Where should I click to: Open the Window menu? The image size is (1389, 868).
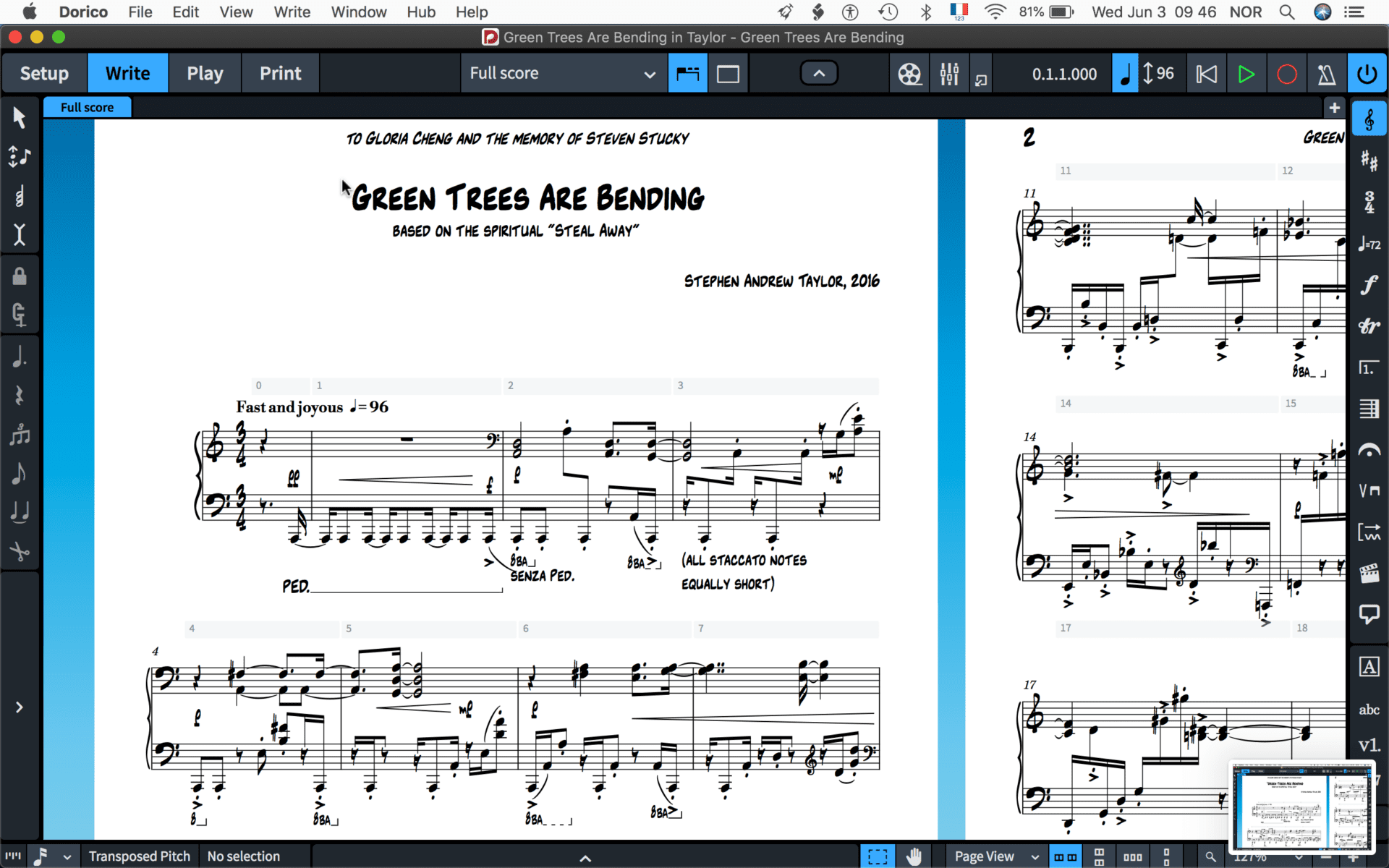pos(359,12)
